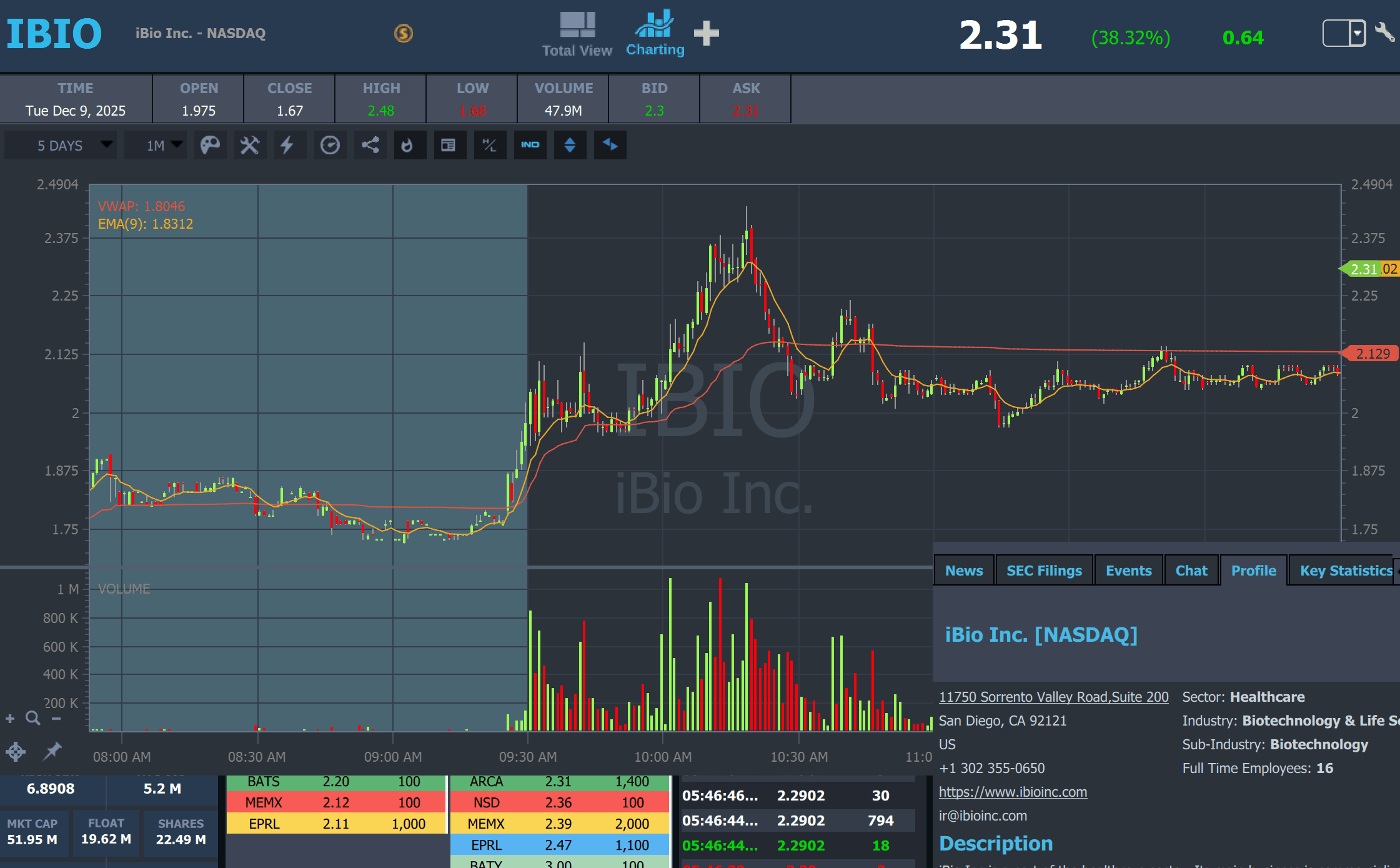Switch to Total View mode
This screenshot has width=1400, height=868.
point(577,34)
